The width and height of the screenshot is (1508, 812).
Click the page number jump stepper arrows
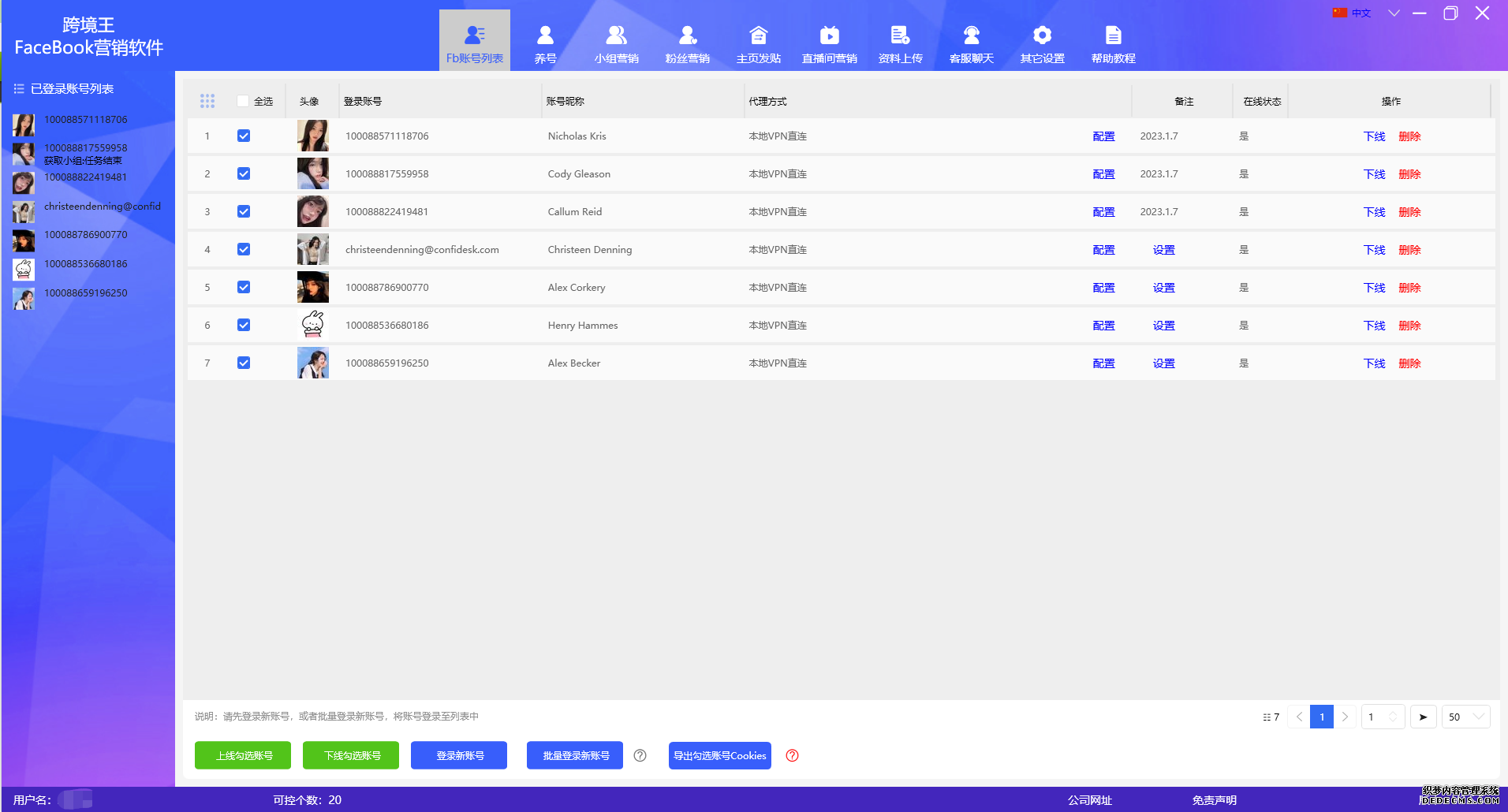(1393, 717)
